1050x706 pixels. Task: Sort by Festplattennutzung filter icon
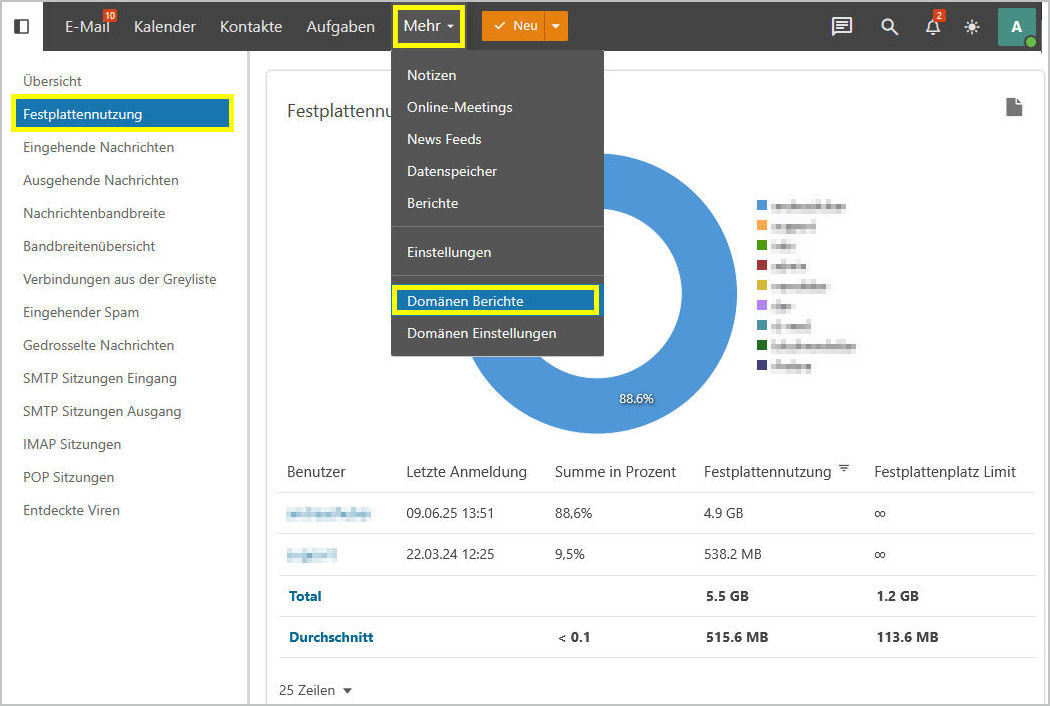[x=844, y=468]
